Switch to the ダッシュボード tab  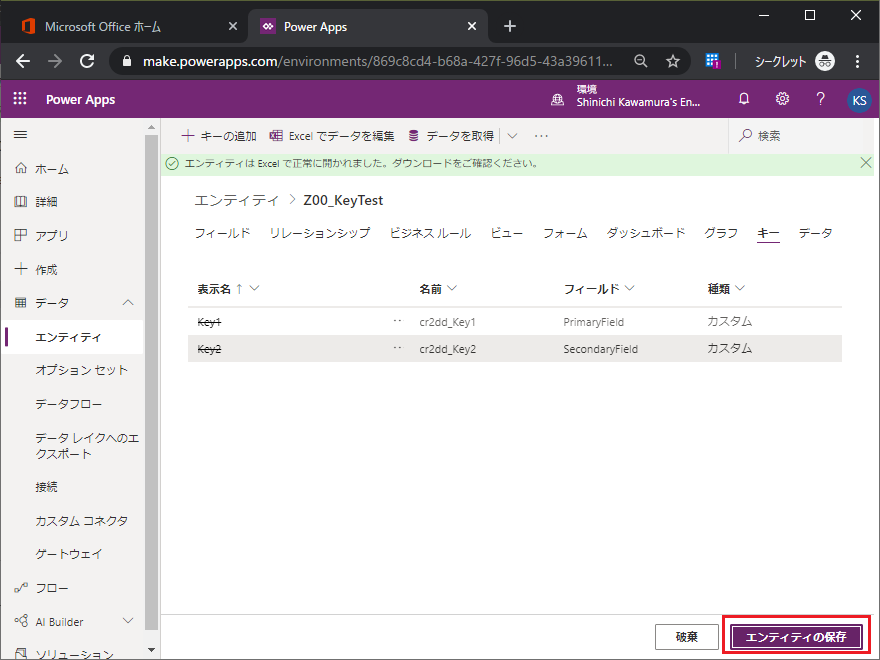point(645,233)
